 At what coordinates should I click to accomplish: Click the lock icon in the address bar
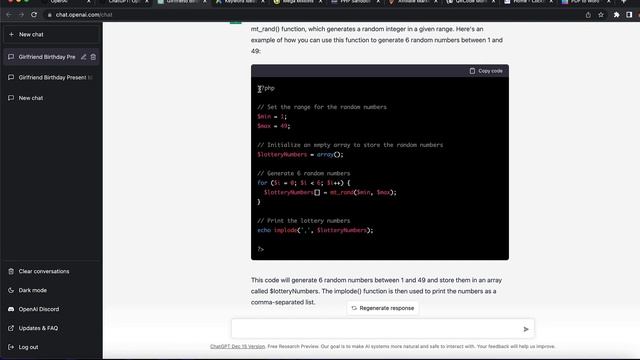point(49,15)
